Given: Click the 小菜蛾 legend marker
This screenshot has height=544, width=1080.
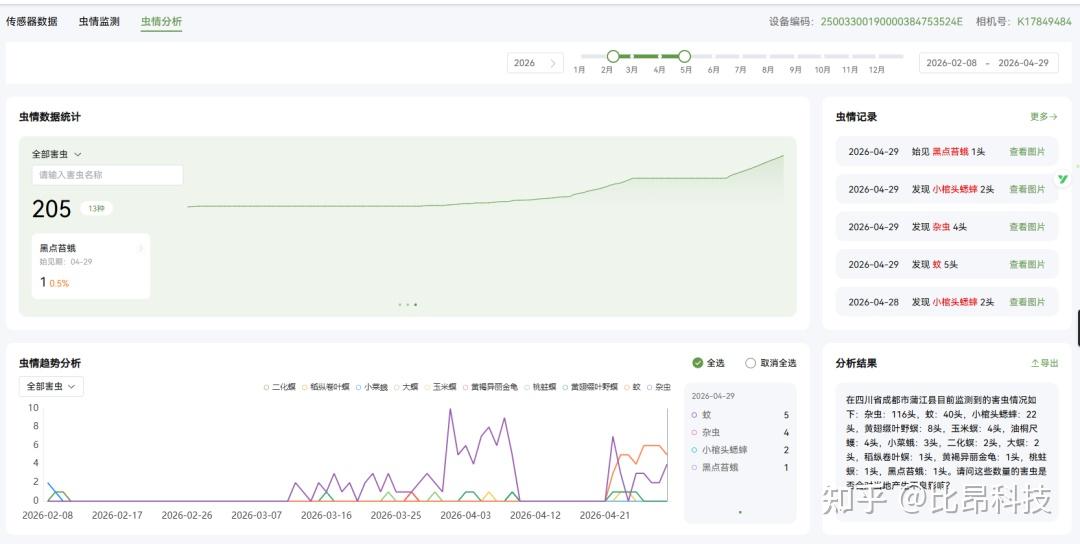Looking at the screenshot, I should tap(359, 387).
